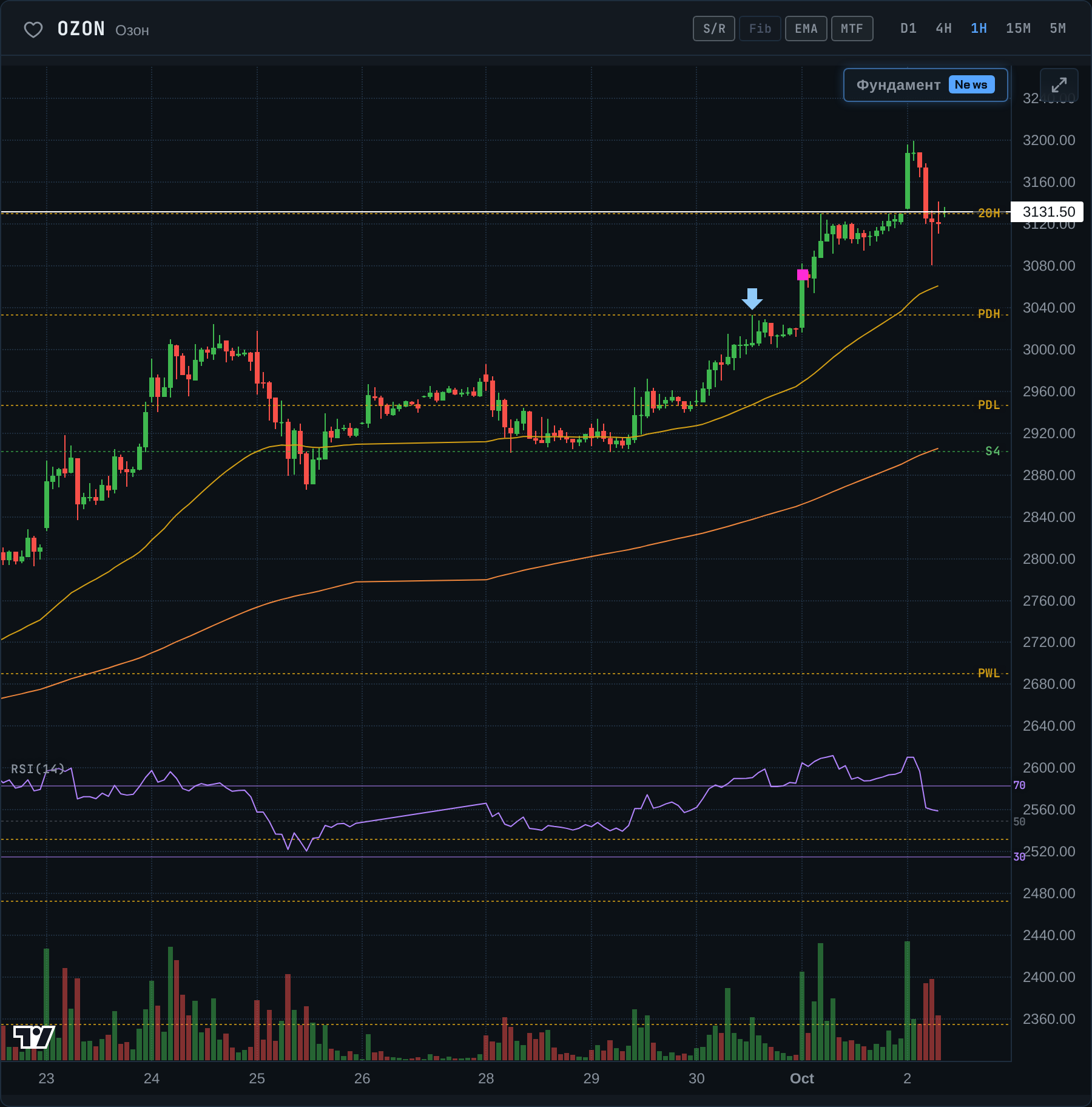Toggle MTF overlay
Screen dimensions: 1092x1107
pyautogui.click(x=852, y=29)
